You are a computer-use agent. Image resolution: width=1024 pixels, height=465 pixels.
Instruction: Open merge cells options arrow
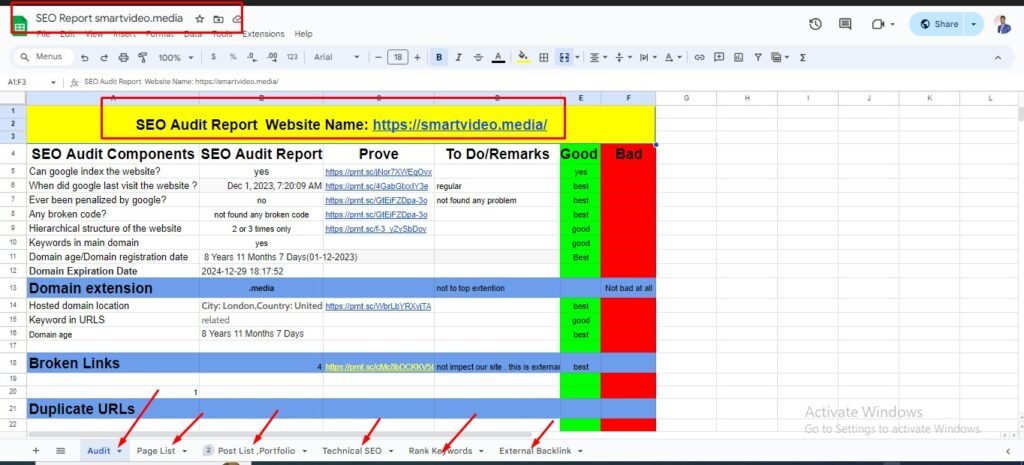577,57
